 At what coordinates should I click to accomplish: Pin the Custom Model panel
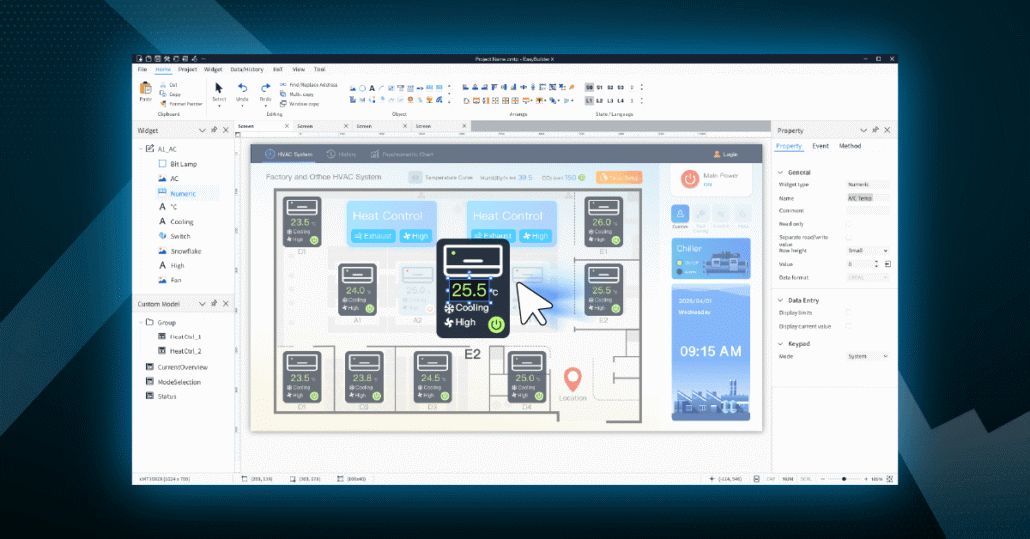coord(214,303)
